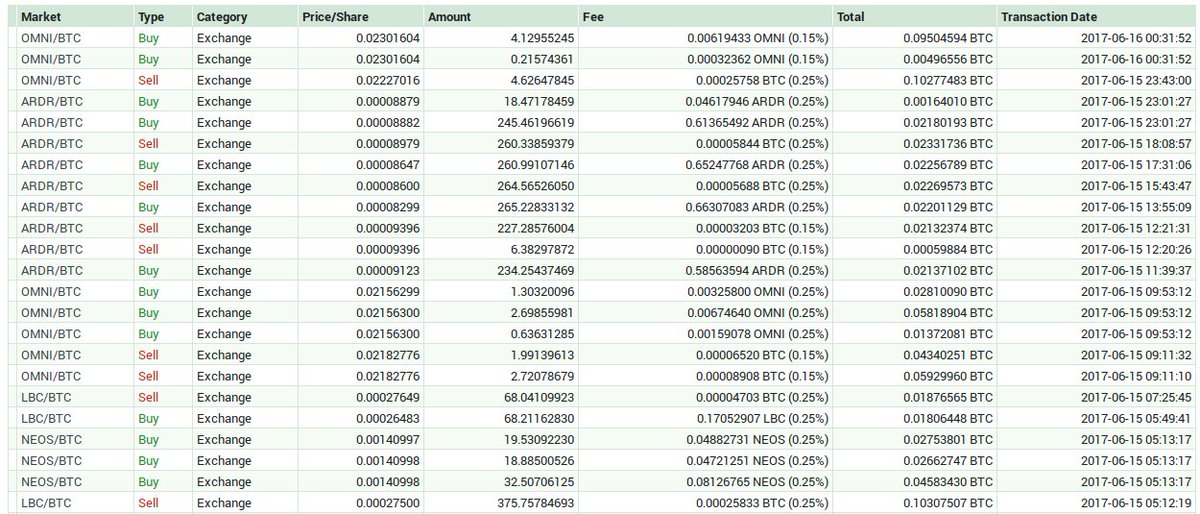1200x514 pixels.
Task: Sort by the Total column header
Action: click(852, 17)
